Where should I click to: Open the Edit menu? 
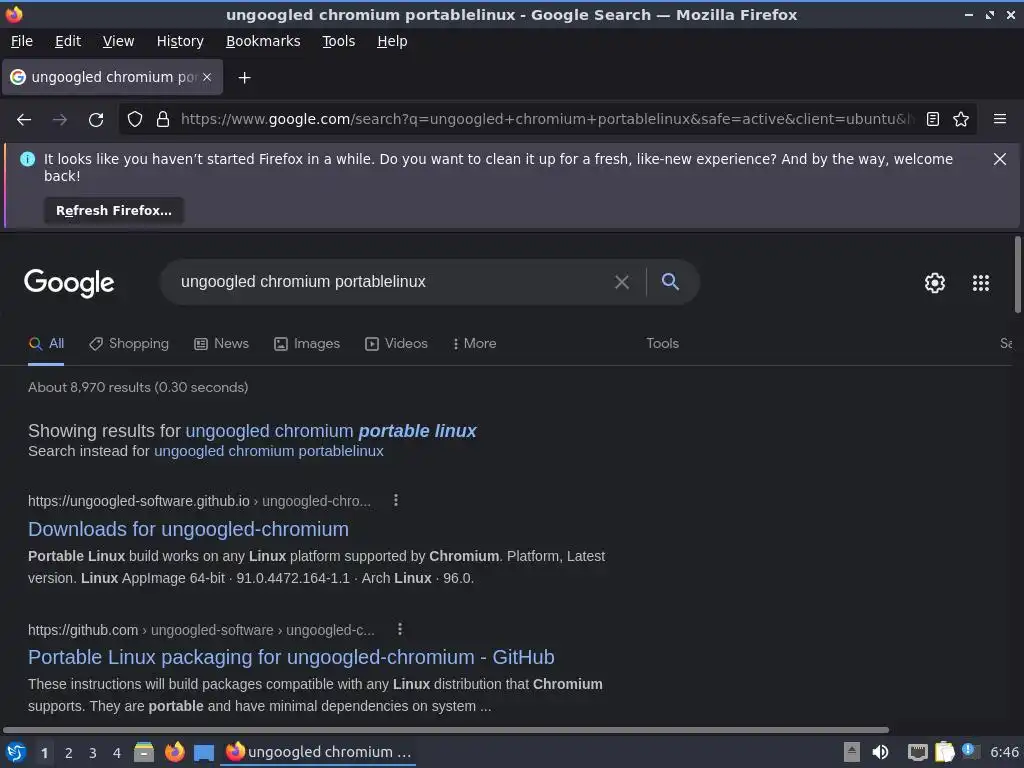(68, 41)
